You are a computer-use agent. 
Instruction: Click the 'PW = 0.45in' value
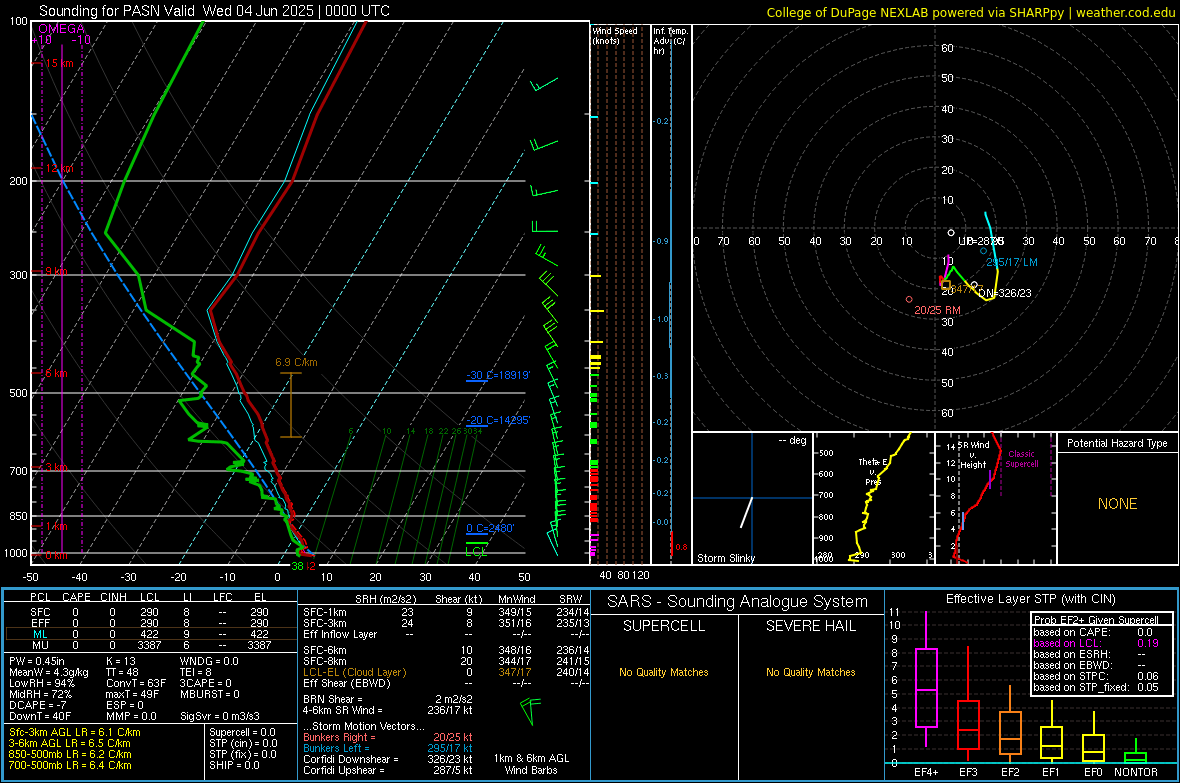click(36, 661)
